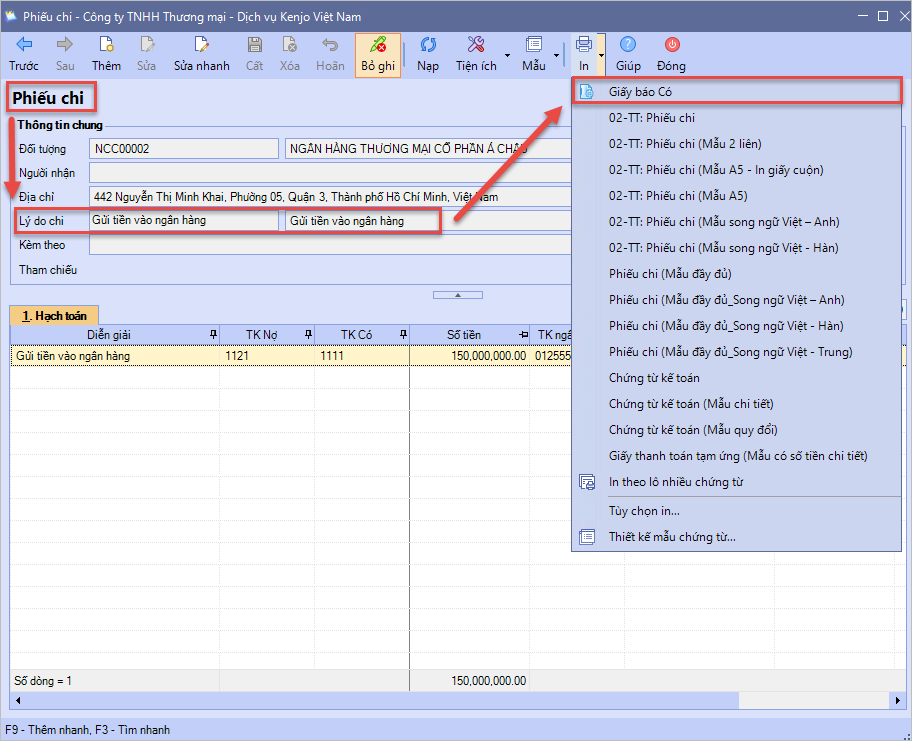Click the Trước back arrow icon
The image size is (912, 741).
click(24, 45)
